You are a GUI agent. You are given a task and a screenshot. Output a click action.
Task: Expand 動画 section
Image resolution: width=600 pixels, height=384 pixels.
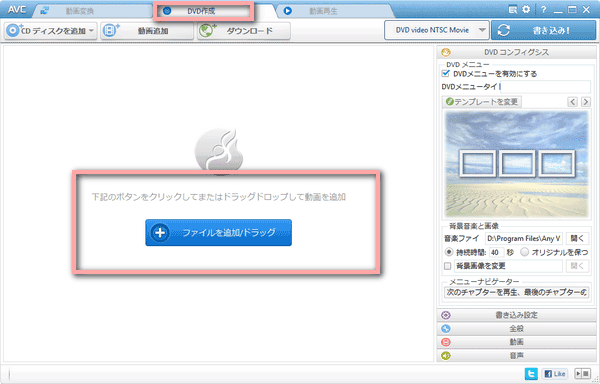click(x=516, y=342)
